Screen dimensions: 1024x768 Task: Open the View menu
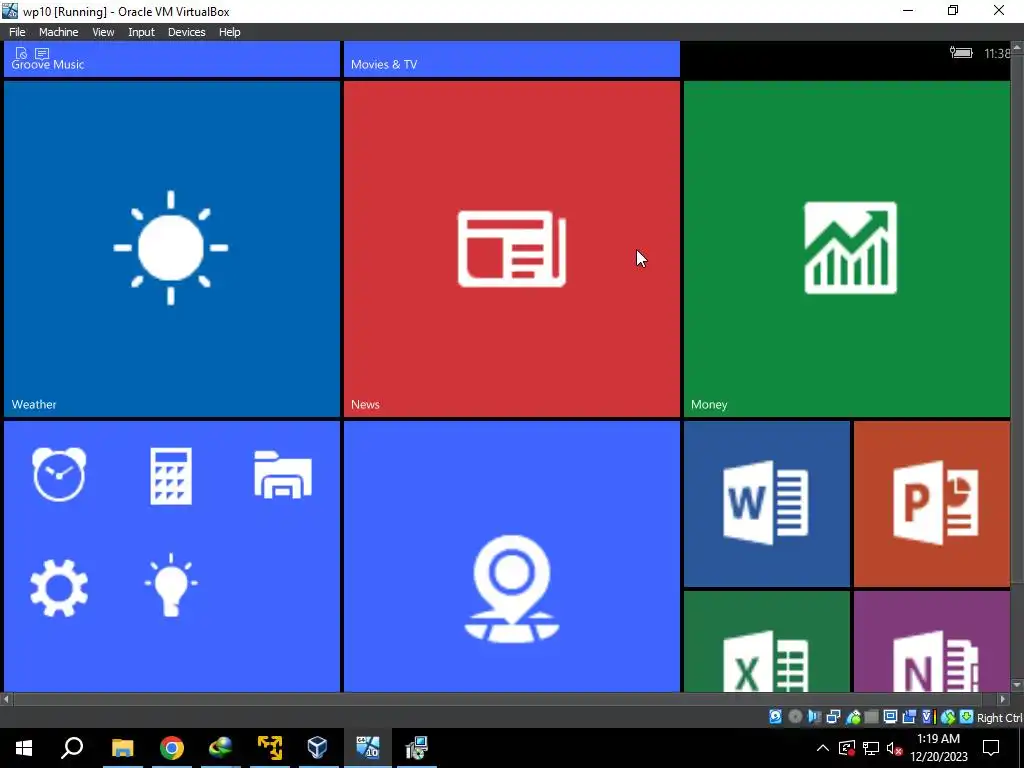[103, 32]
